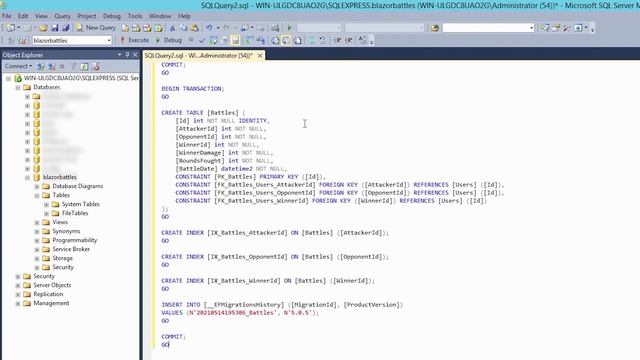Expand the Views node

tap(37, 222)
